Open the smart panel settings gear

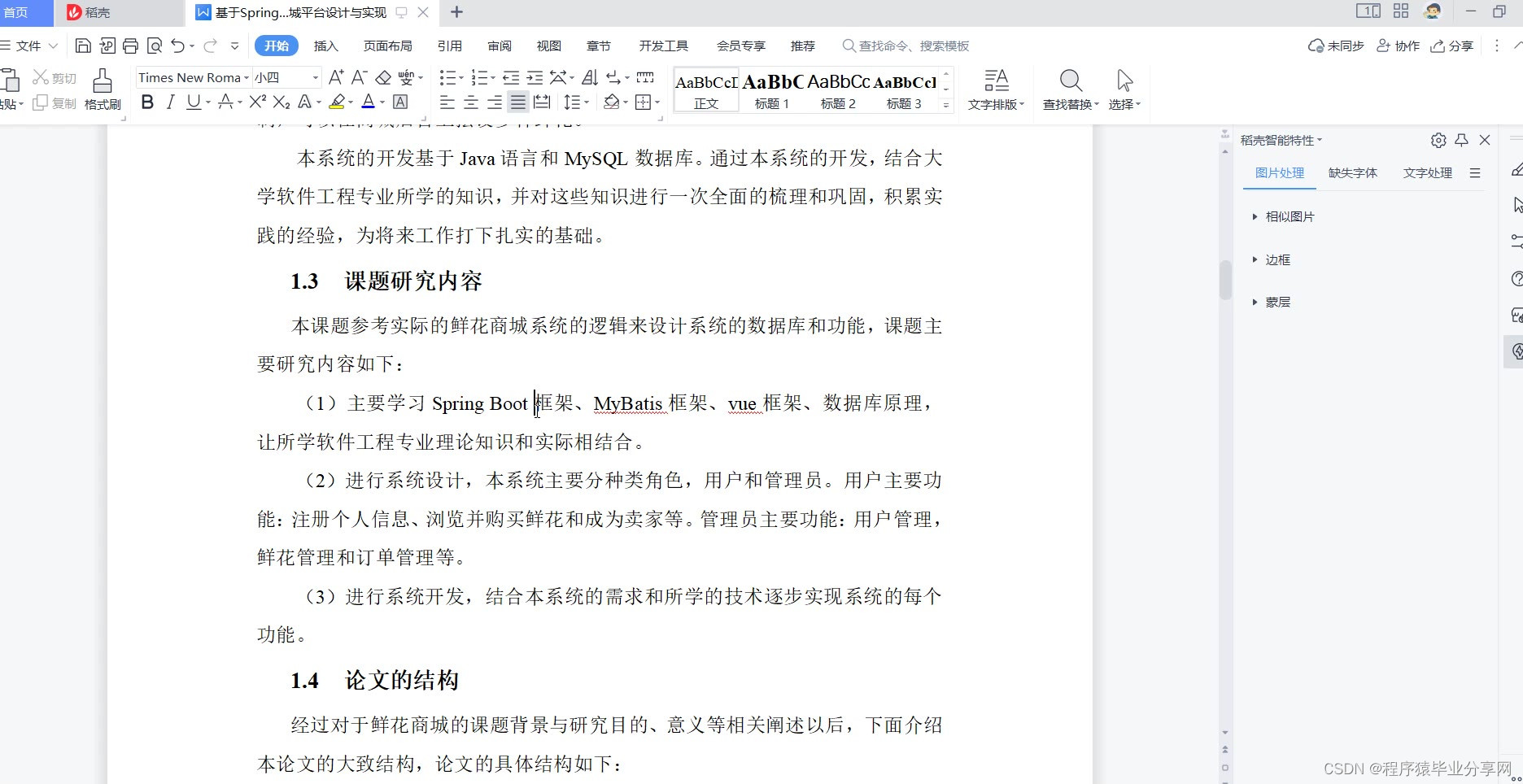click(x=1438, y=140)
